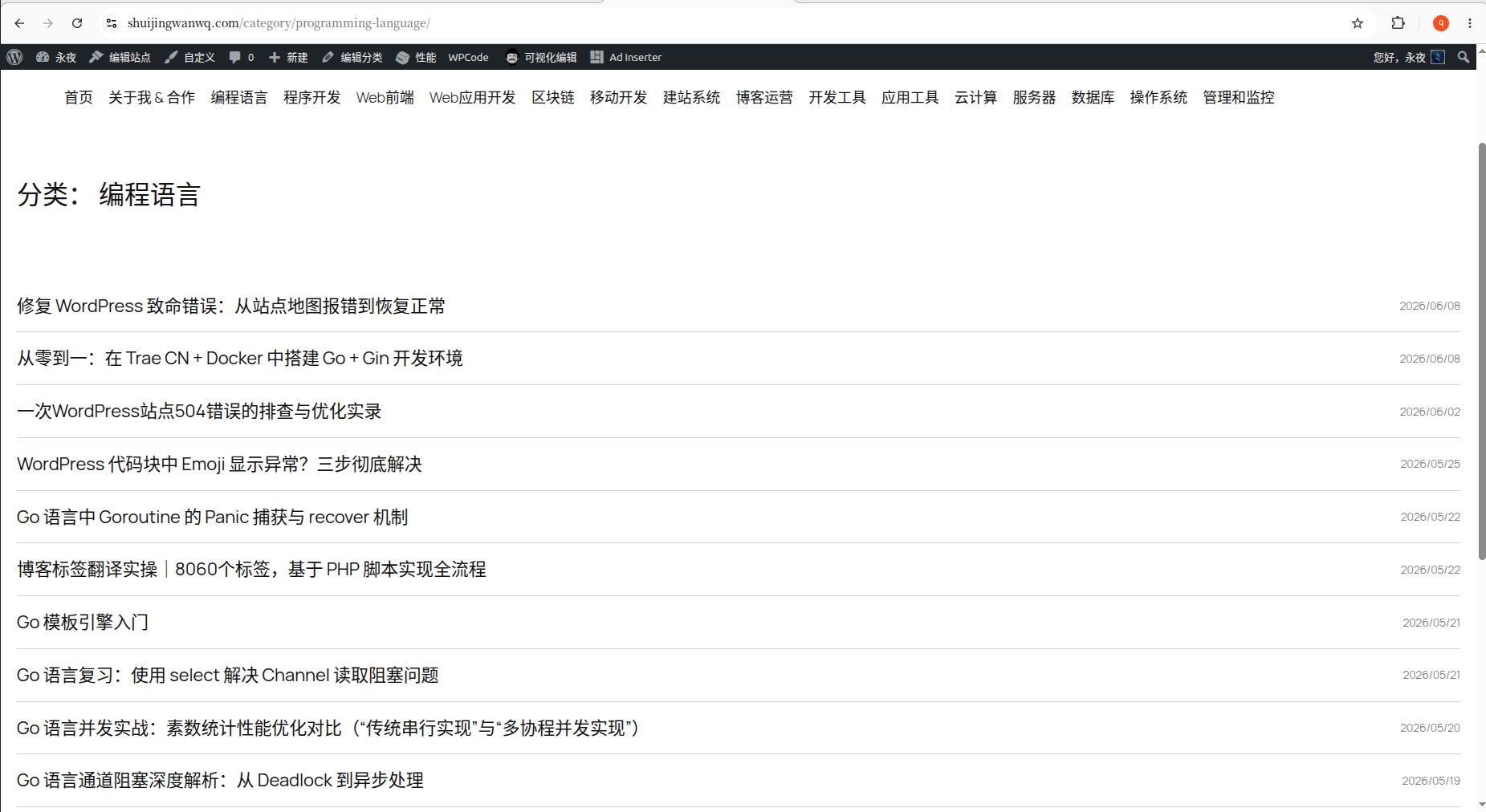1486x812 pixels.
Task: Open the 应用工具 category
Action: coord(910,97)
